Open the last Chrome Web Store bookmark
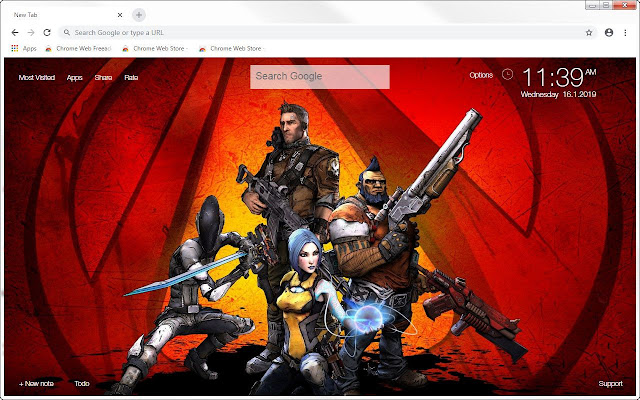 click(x=232, y=49)
